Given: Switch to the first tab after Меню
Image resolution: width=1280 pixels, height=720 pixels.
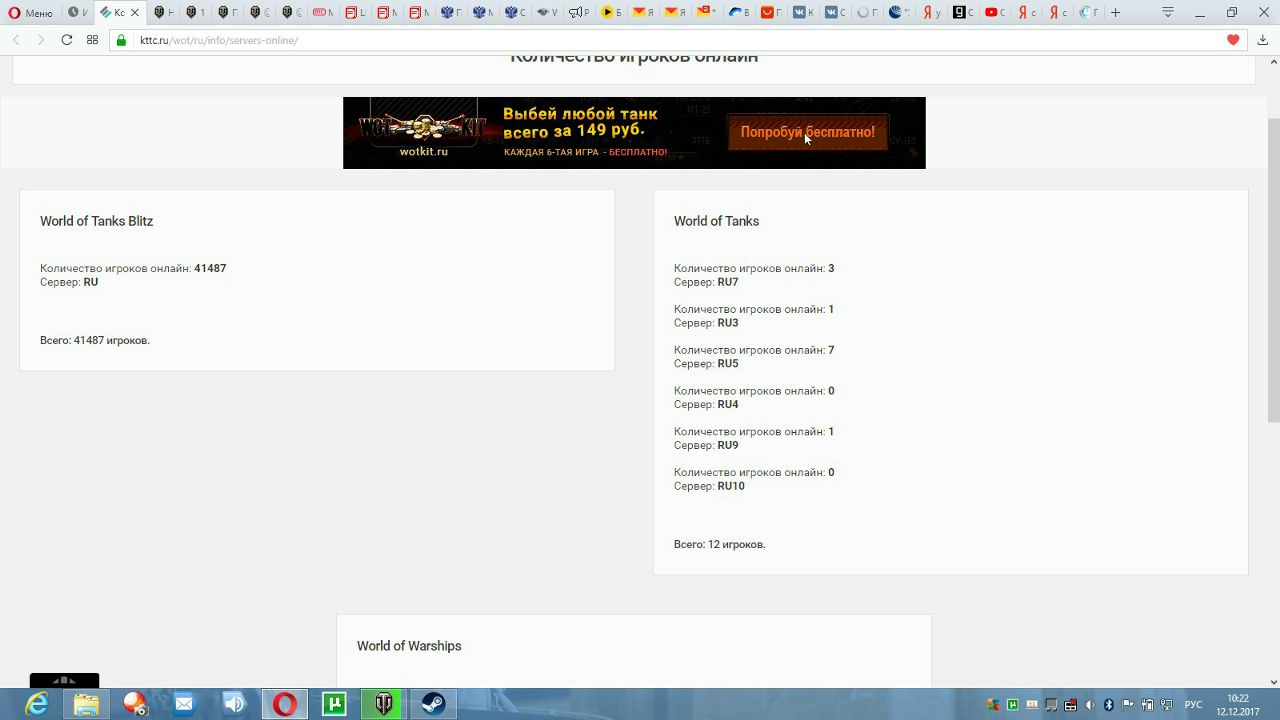Looking at the screenshot, I should pyautogui.click(x=77, y=13).
